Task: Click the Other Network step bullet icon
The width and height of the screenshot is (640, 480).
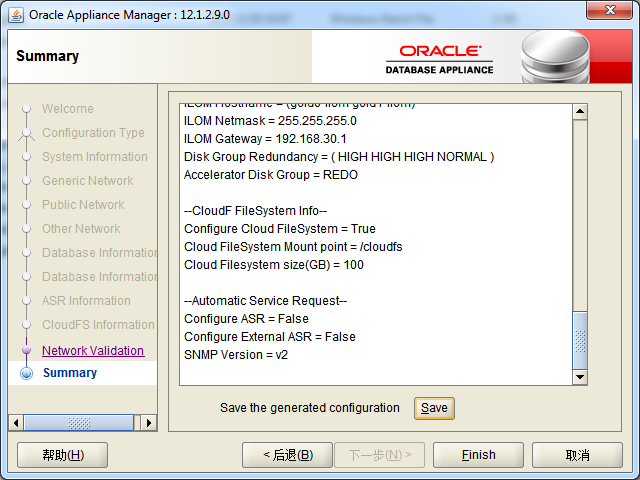Action: [x=27, y=229]
